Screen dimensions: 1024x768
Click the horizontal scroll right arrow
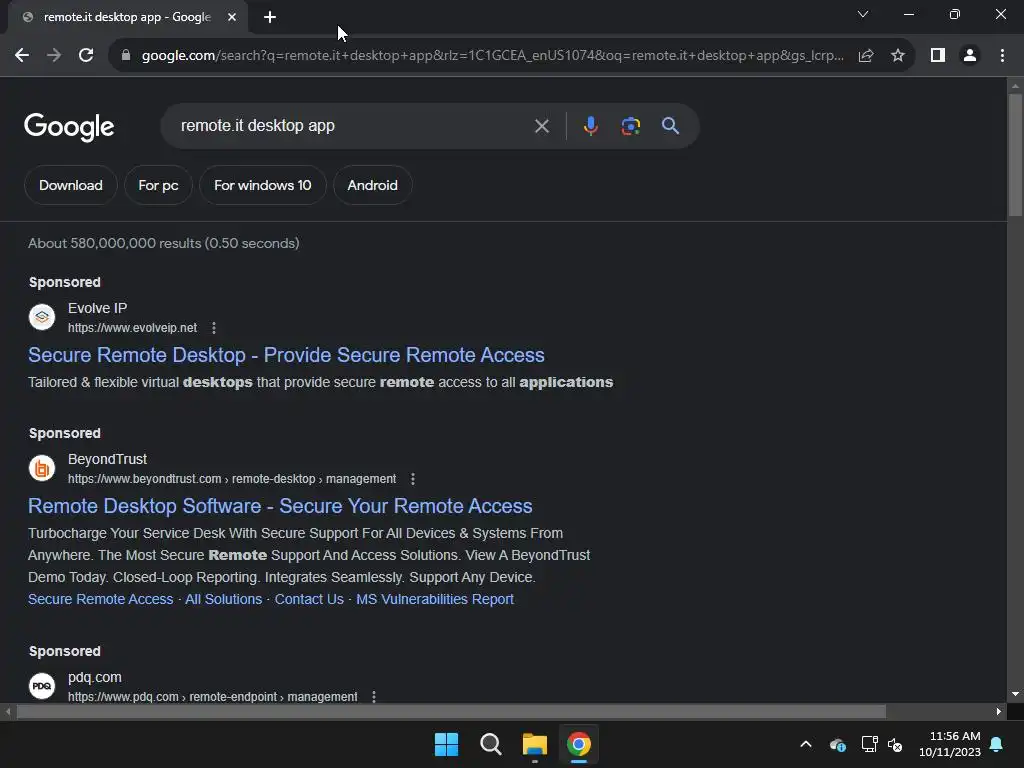[x=999, y=711]
